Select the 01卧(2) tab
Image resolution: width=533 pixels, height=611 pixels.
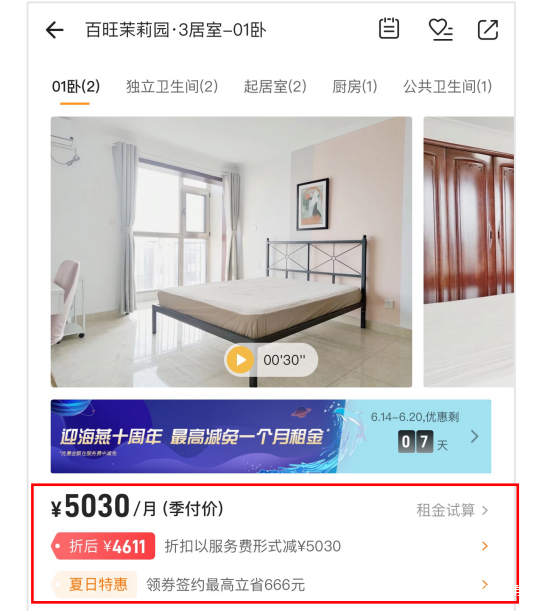[x=76, y=87]
